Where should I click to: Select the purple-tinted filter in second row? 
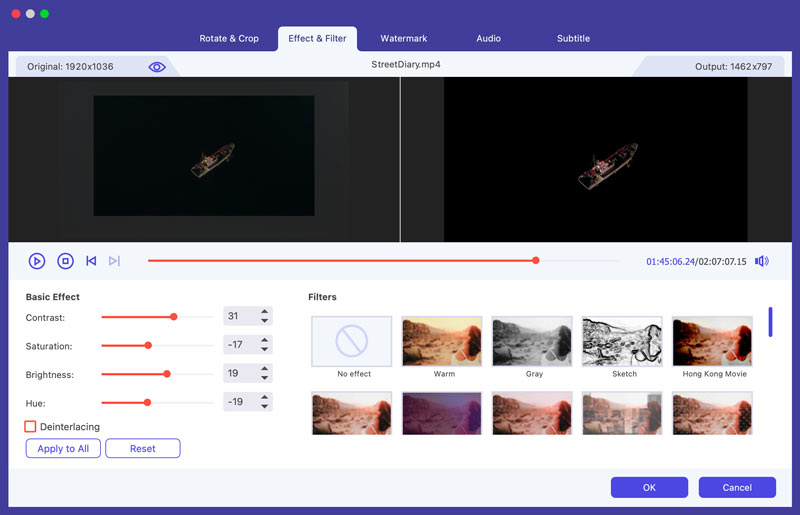[x=442, y=413]
